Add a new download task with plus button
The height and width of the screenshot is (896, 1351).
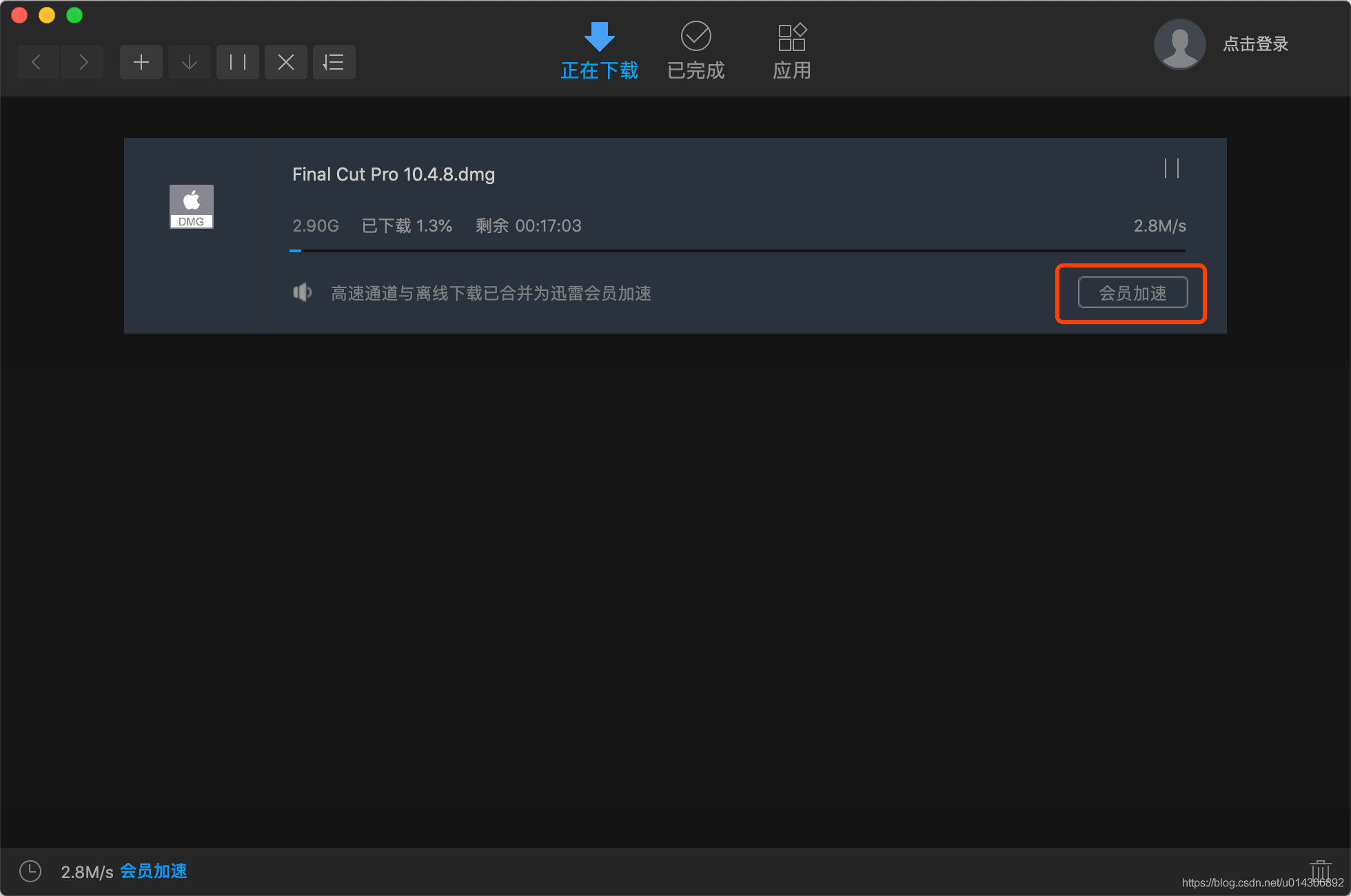[x=141, y=62]
